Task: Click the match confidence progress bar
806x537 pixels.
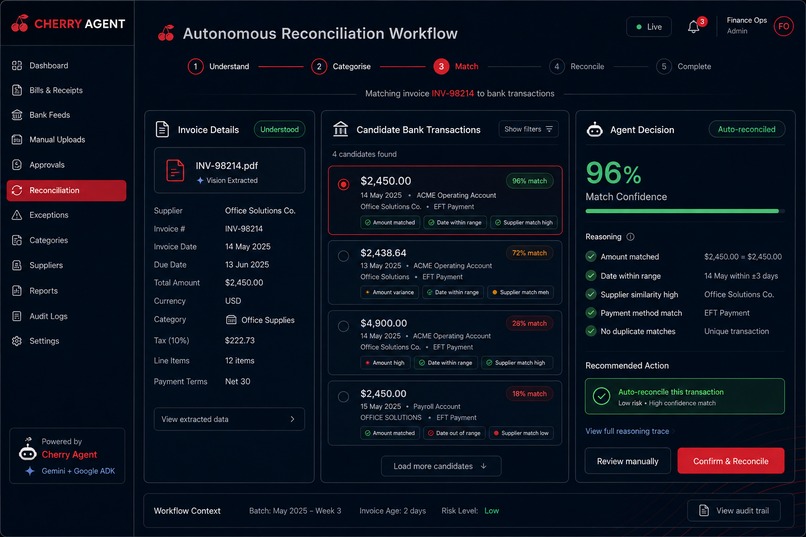Action: [x=685, y=211]
